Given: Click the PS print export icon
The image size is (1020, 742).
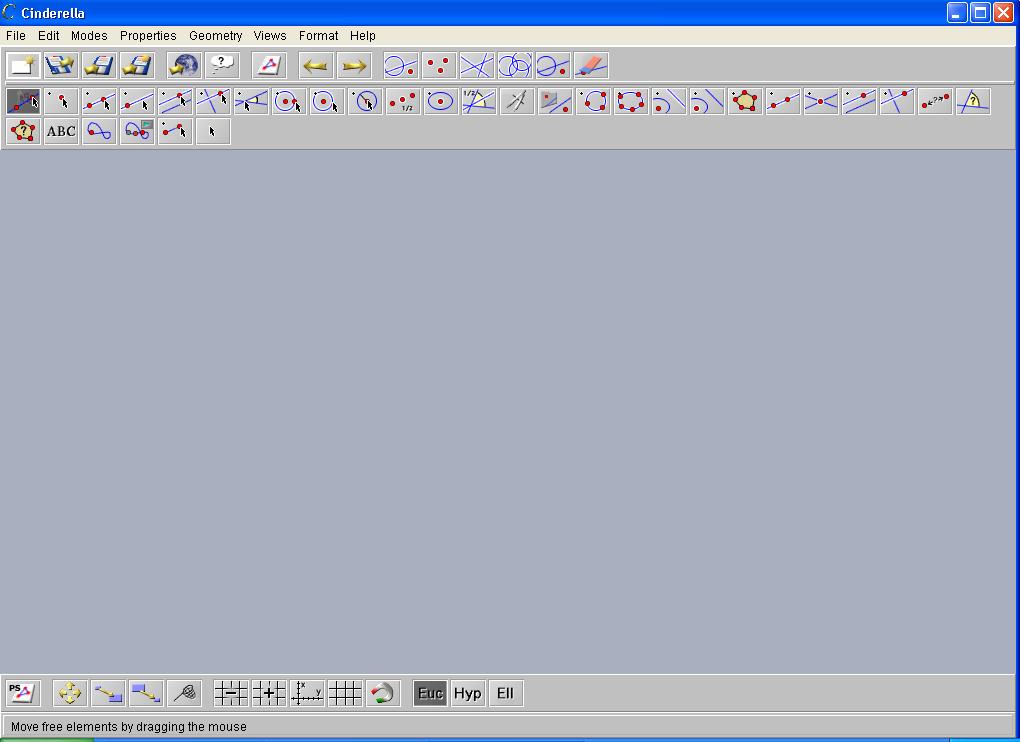Looking at the screenshot, I should [x=23, y=693].
